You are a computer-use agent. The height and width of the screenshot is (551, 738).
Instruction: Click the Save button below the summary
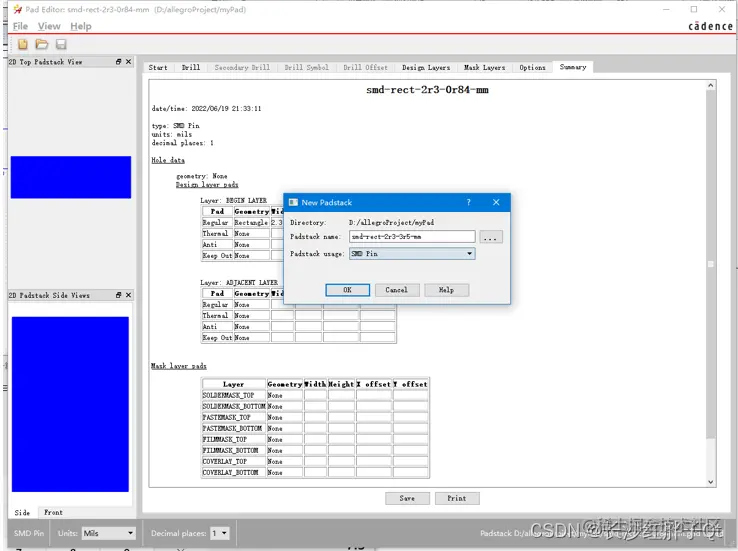click(x=407, y=498)
